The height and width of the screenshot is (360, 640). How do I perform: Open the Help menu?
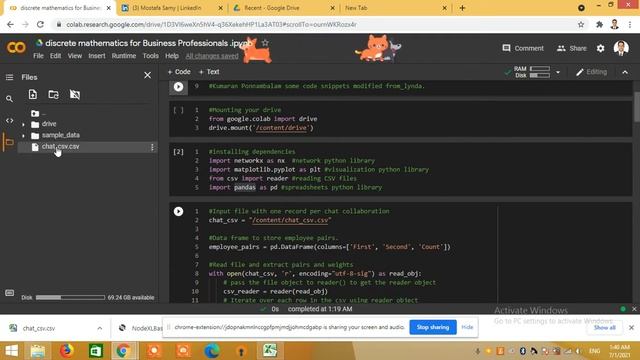172,56
